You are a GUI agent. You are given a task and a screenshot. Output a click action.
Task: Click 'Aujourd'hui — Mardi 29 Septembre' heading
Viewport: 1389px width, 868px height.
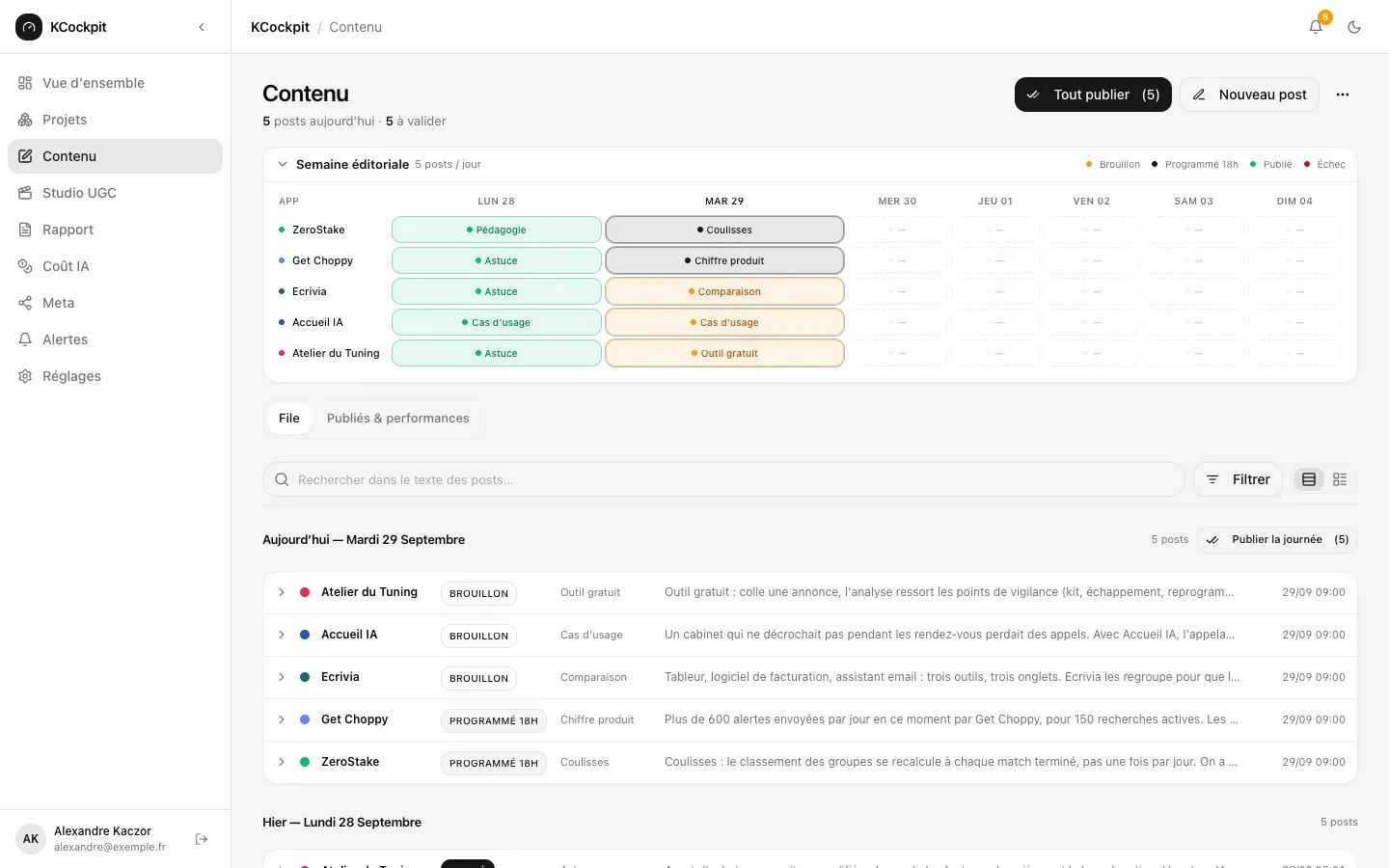pyautogui.click(x=364, y=540)
